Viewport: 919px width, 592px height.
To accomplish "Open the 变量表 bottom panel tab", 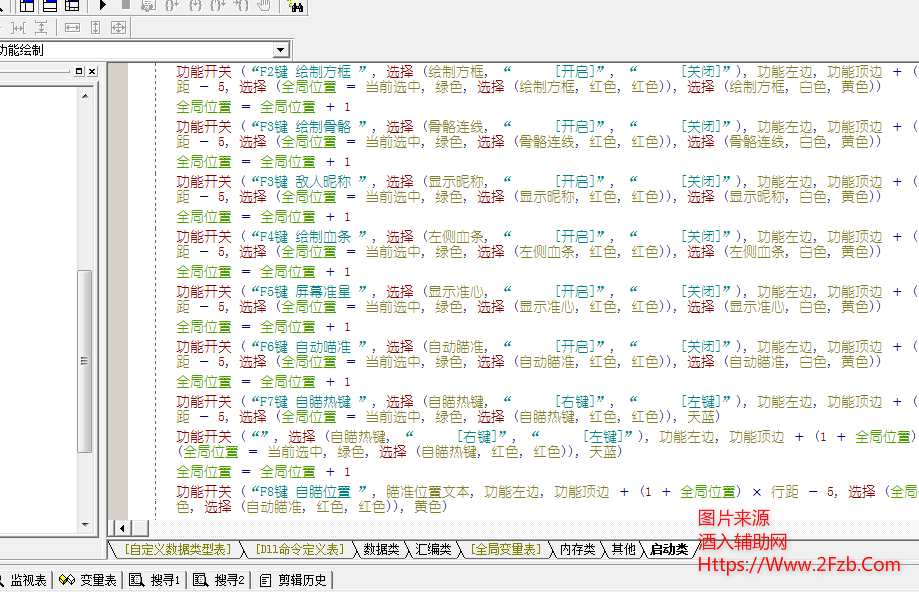I will (89, 580).
